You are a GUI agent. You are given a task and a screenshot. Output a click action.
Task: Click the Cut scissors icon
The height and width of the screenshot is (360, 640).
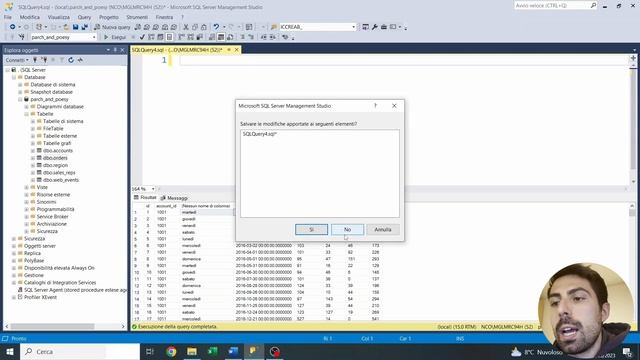186,27
